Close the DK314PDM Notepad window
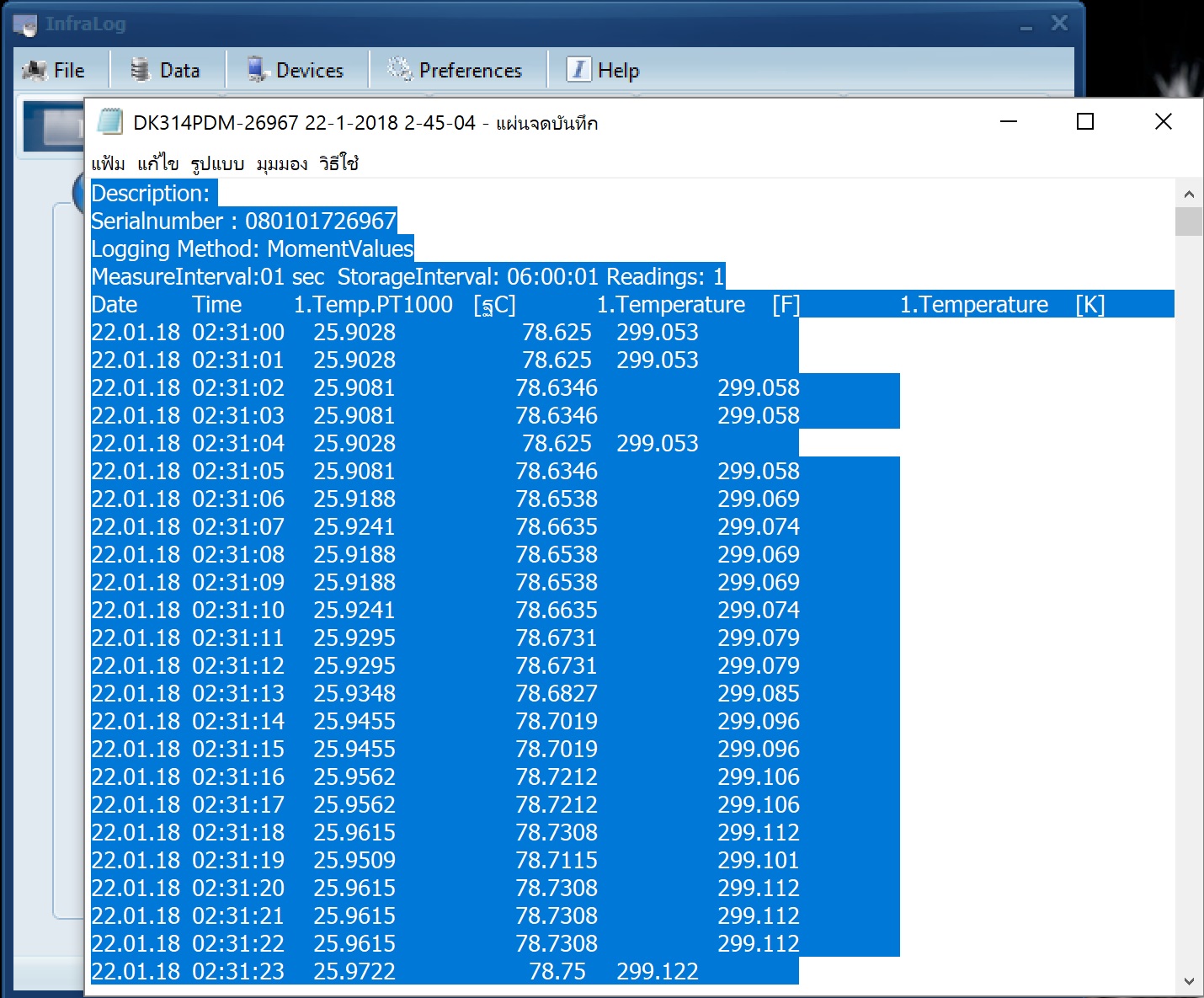Viewport: 1204px width, 998px height. (x=1163, y=122)
